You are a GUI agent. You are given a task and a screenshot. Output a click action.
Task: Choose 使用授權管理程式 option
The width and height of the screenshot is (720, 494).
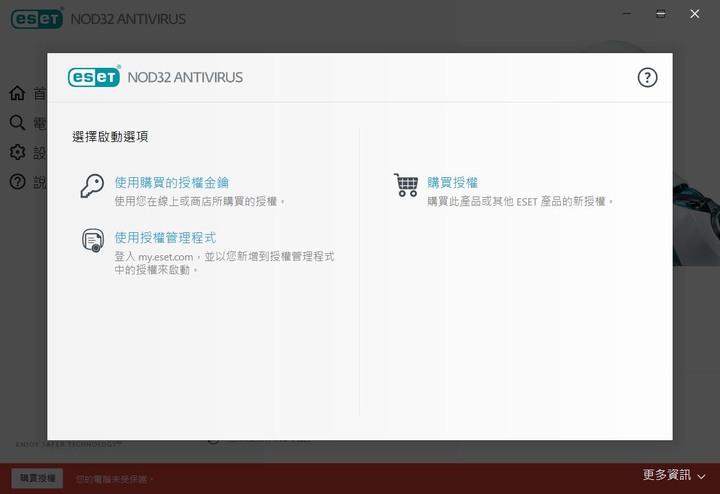coord(165,238)
